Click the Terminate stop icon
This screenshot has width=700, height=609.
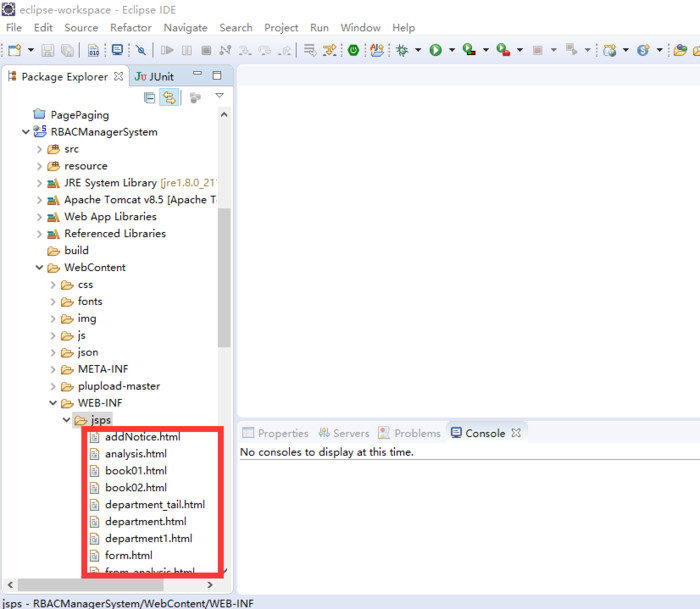tap(206, 50)
